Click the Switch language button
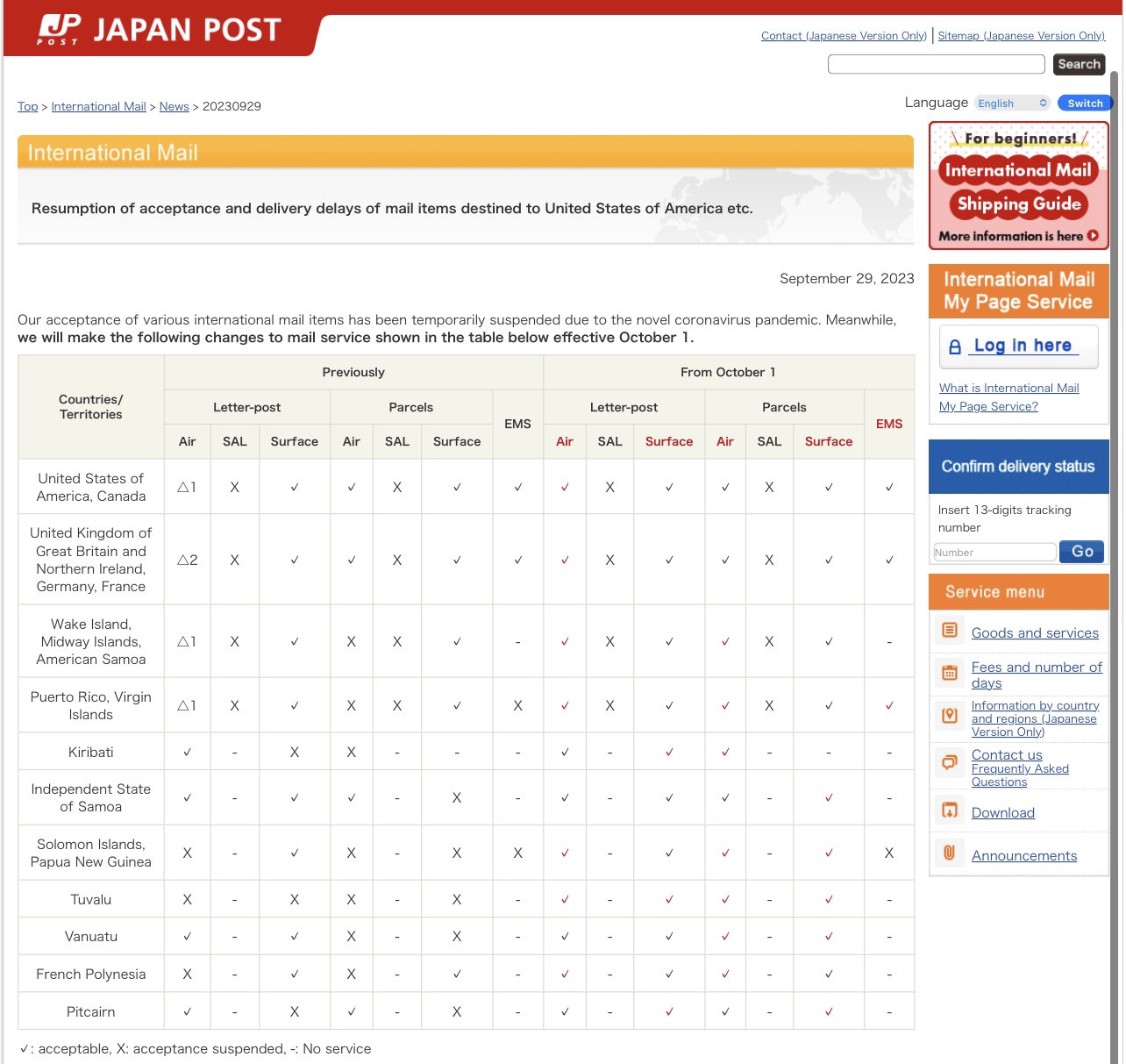 1085,104
